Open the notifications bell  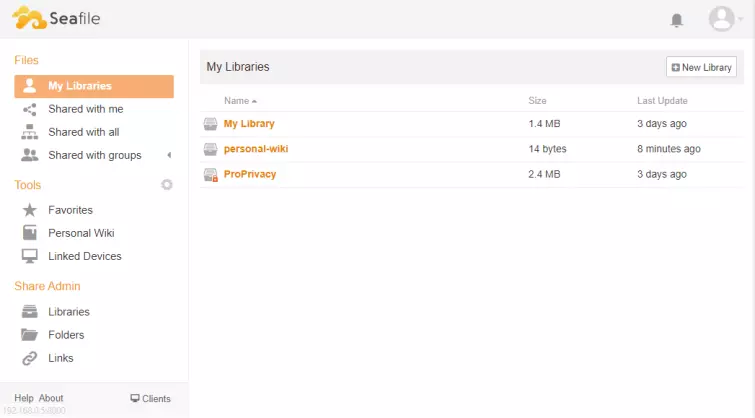[x=677, y=20]
